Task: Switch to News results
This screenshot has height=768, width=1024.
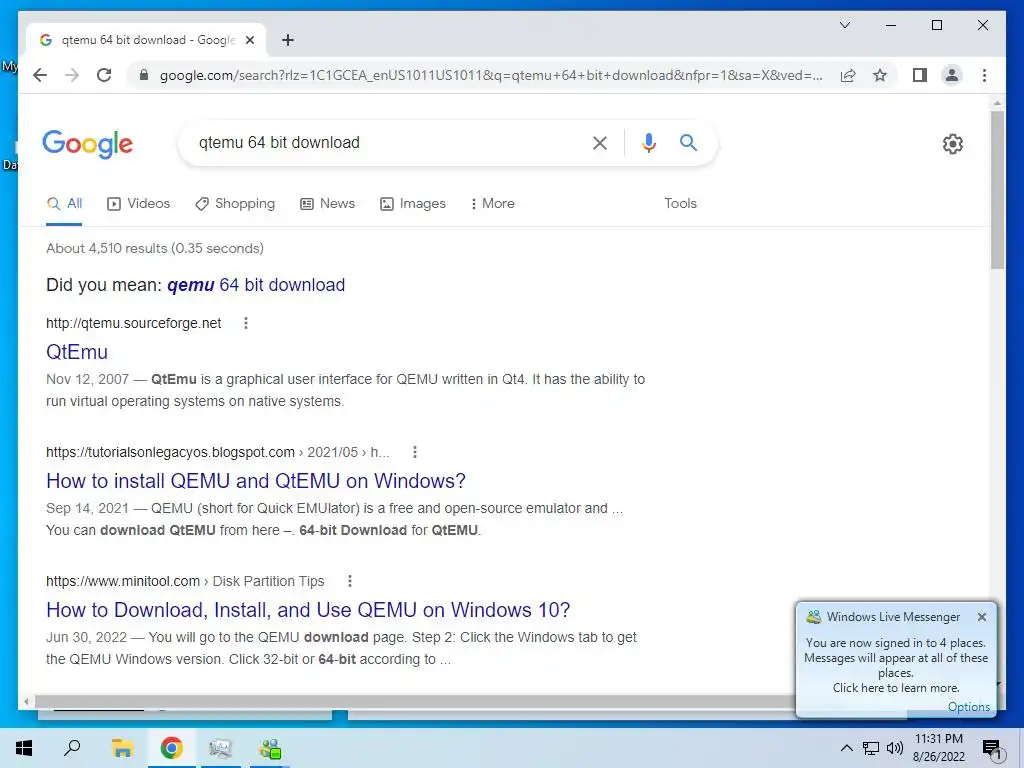Action: tap(328, 203)
